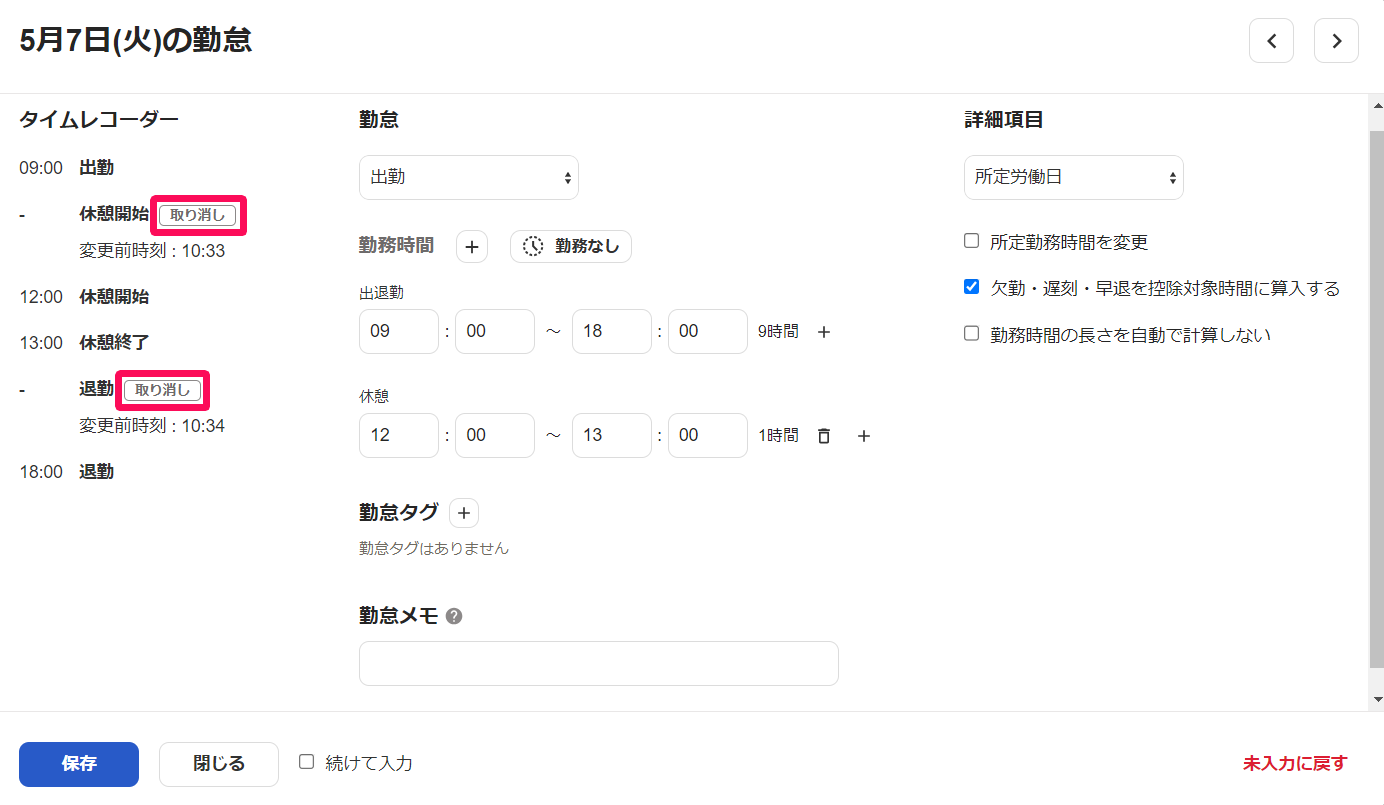Click the 勤怠タグはありません text
Image resolution: width=1384 pixels, height=805 pixels.
[x=434, y=549]
